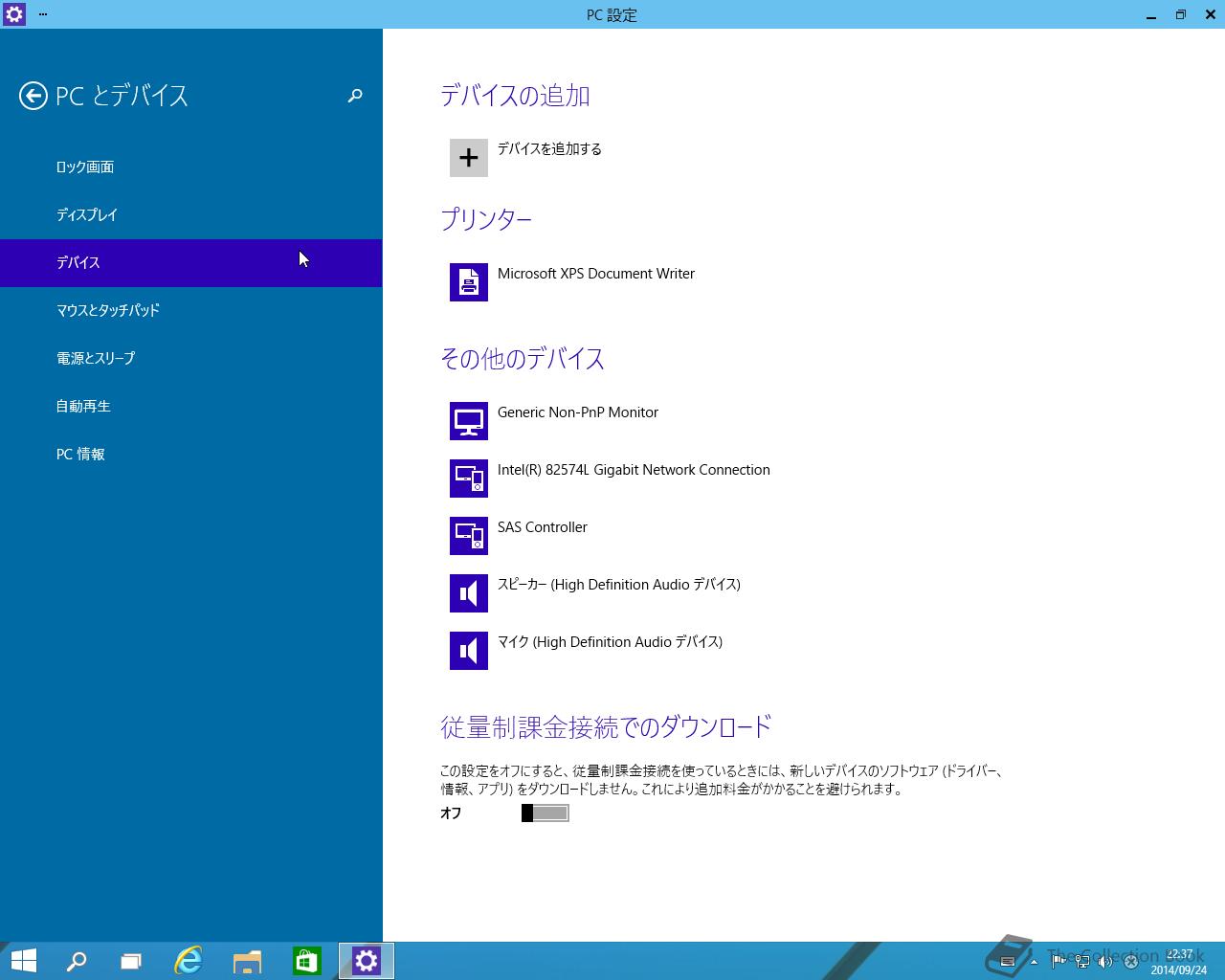
Task: Open 電源とスリープ settings
Action: click(x=190, y=359)
